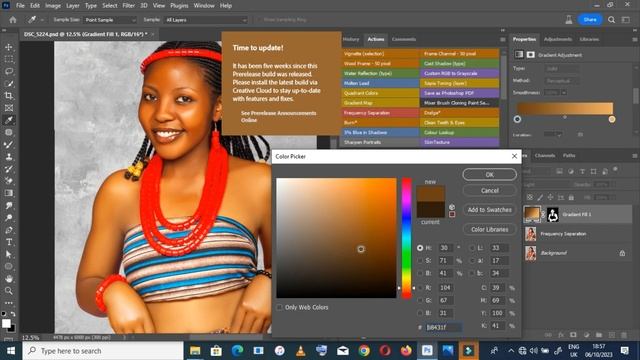Select the Frame tool

coord(9,108)
